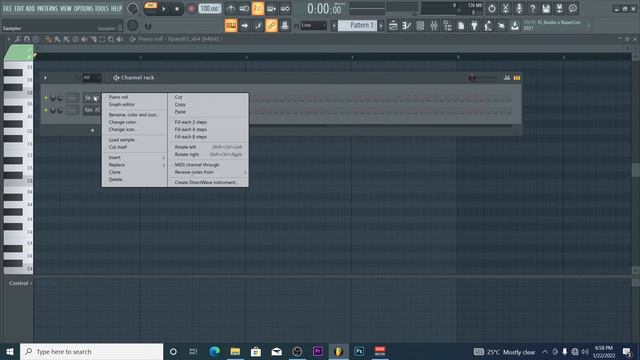640x360 pixels.
Task: Open the Pattern 1 selector
Action: coord(358,25)
